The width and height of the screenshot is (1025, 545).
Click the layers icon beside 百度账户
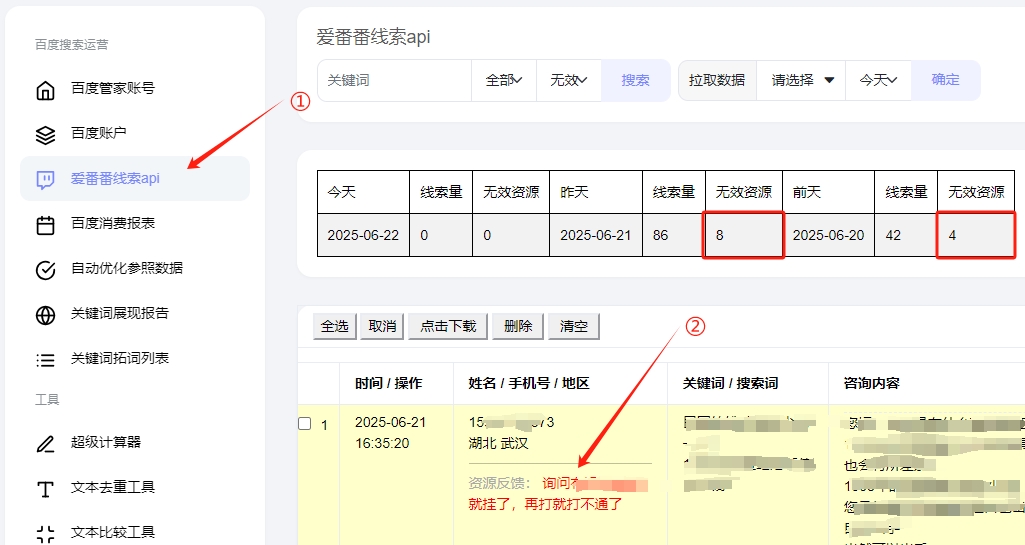[45, 134]
